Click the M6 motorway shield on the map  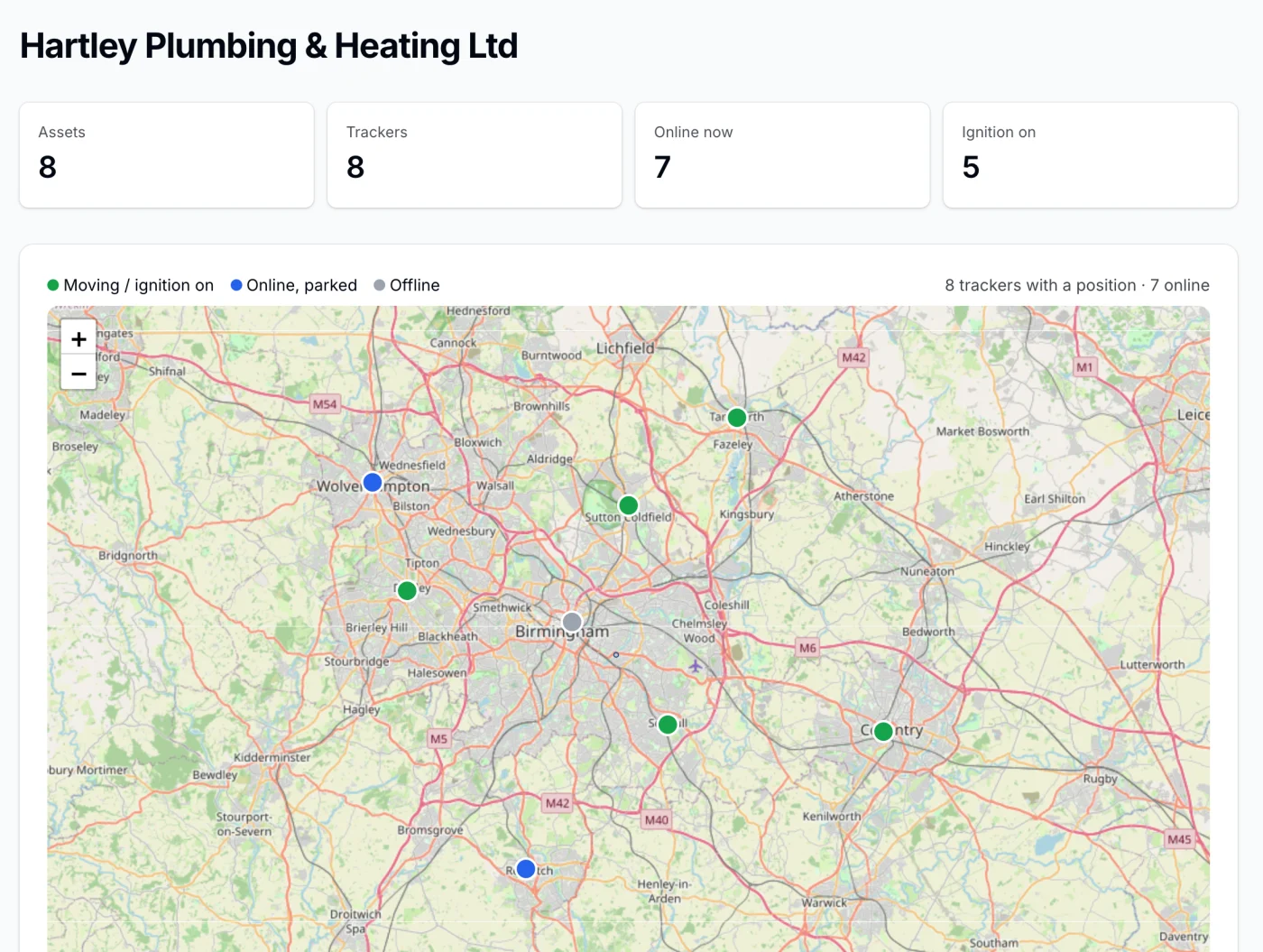tap(807, 648)
